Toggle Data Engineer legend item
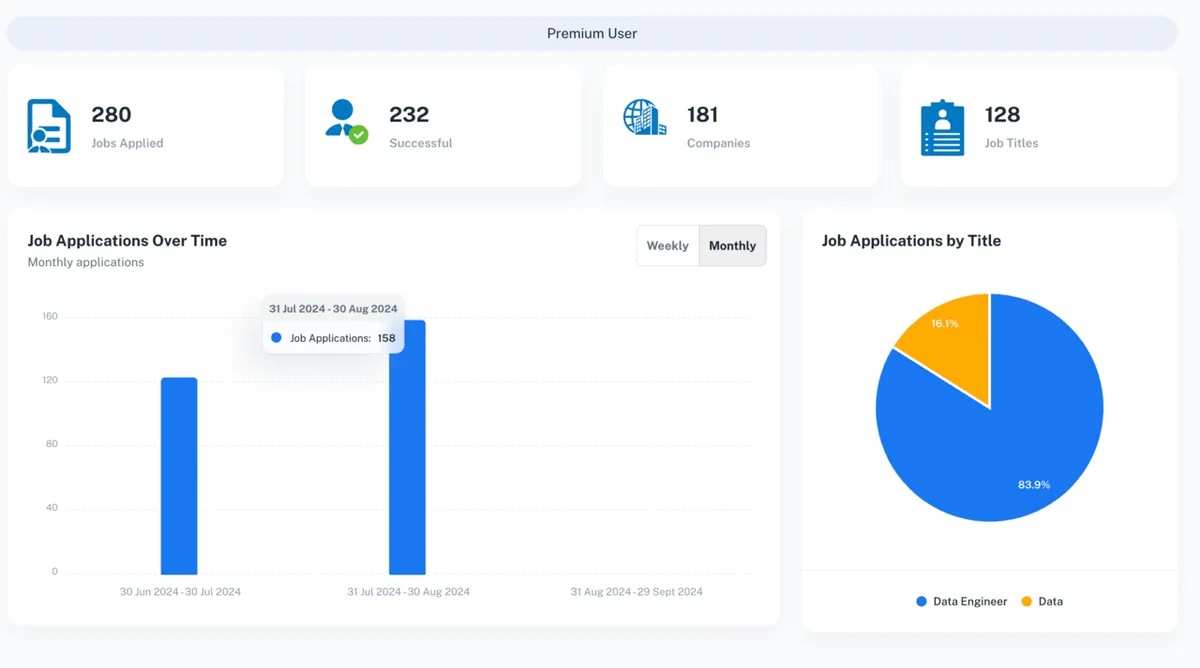1200x668 pixels. (x=961, y=602)
